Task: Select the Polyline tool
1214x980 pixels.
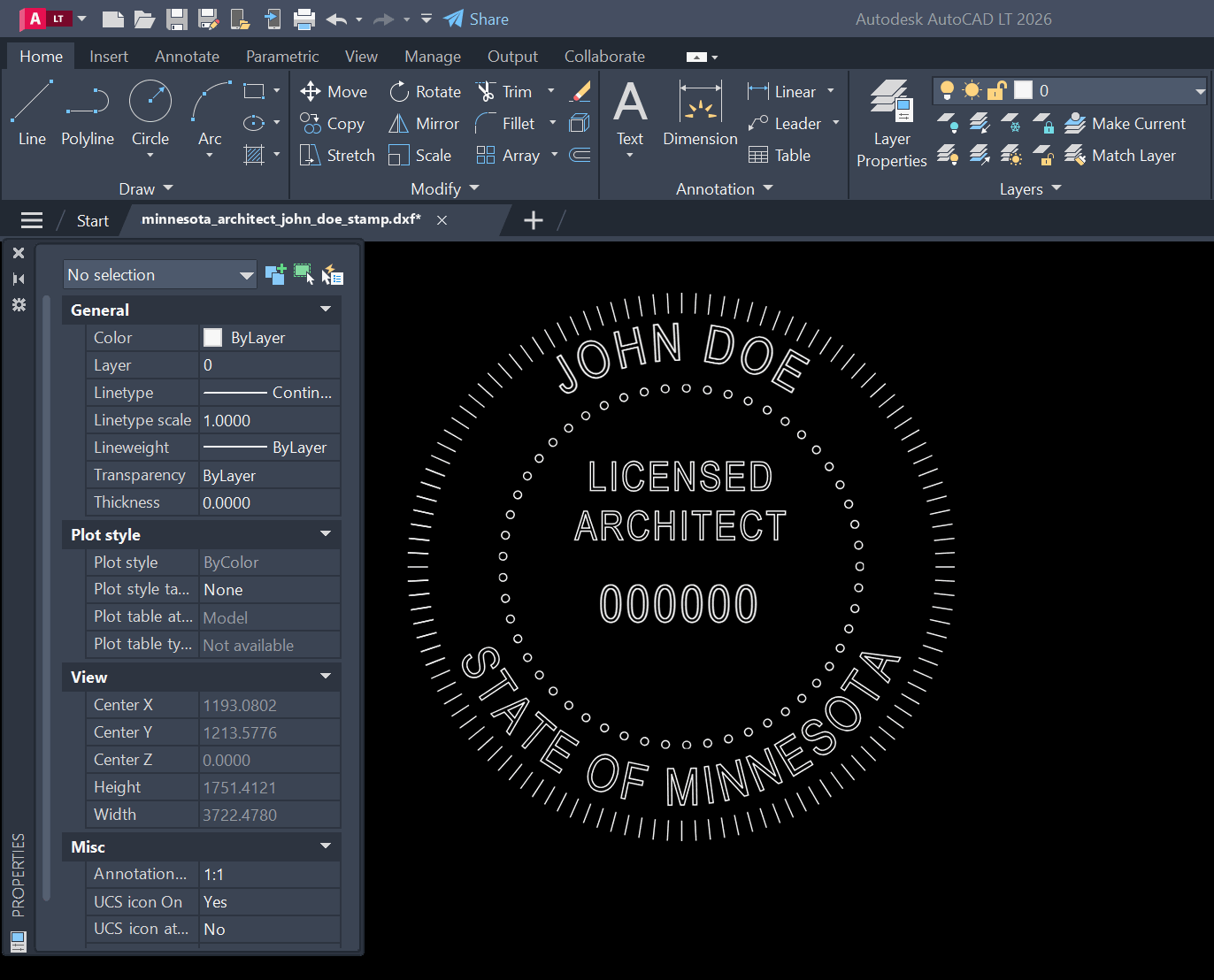Action: (x=88, y=113)
